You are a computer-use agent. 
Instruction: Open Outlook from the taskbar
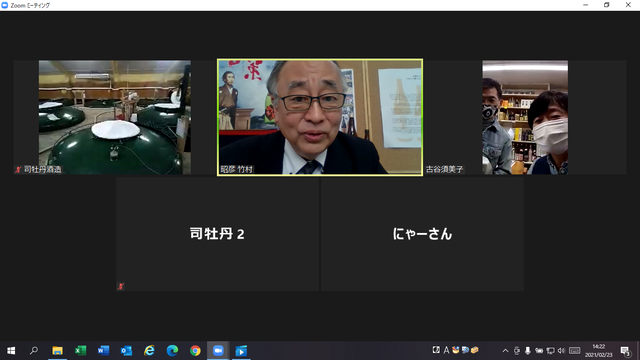[x=126, y=351]
